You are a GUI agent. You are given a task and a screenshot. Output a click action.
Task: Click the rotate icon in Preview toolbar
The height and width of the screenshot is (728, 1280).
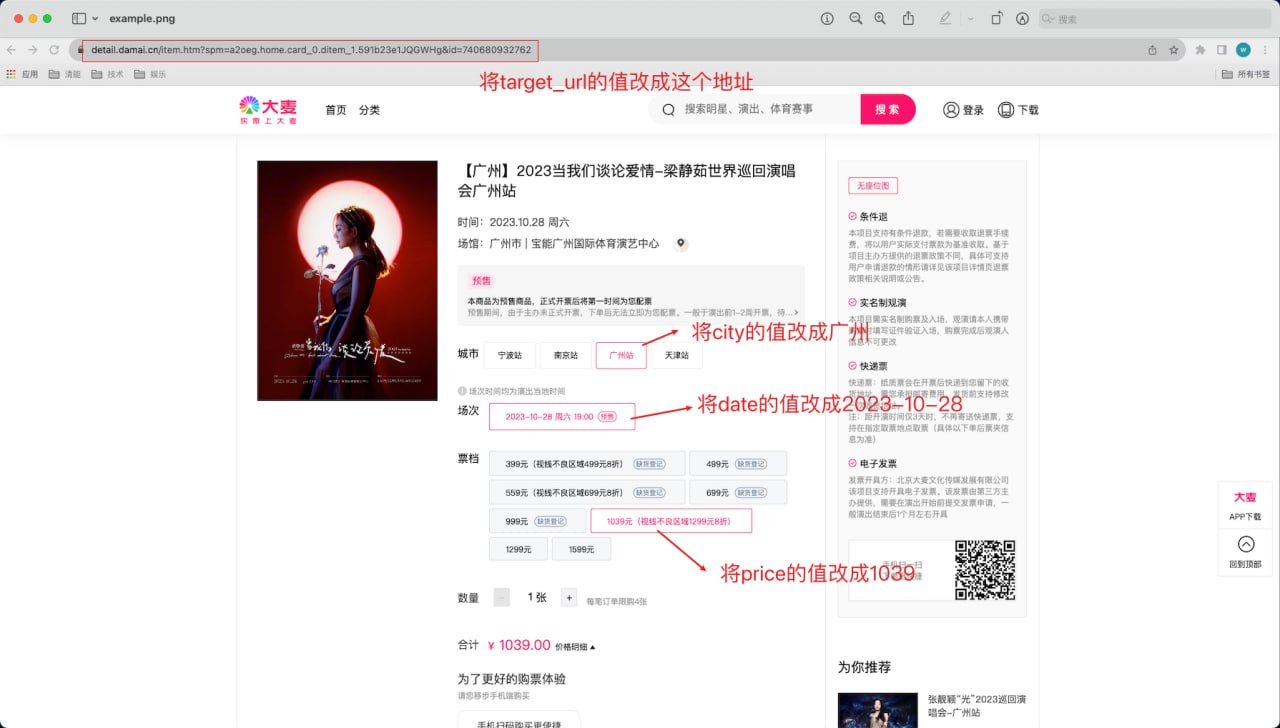tap(997, 18)
